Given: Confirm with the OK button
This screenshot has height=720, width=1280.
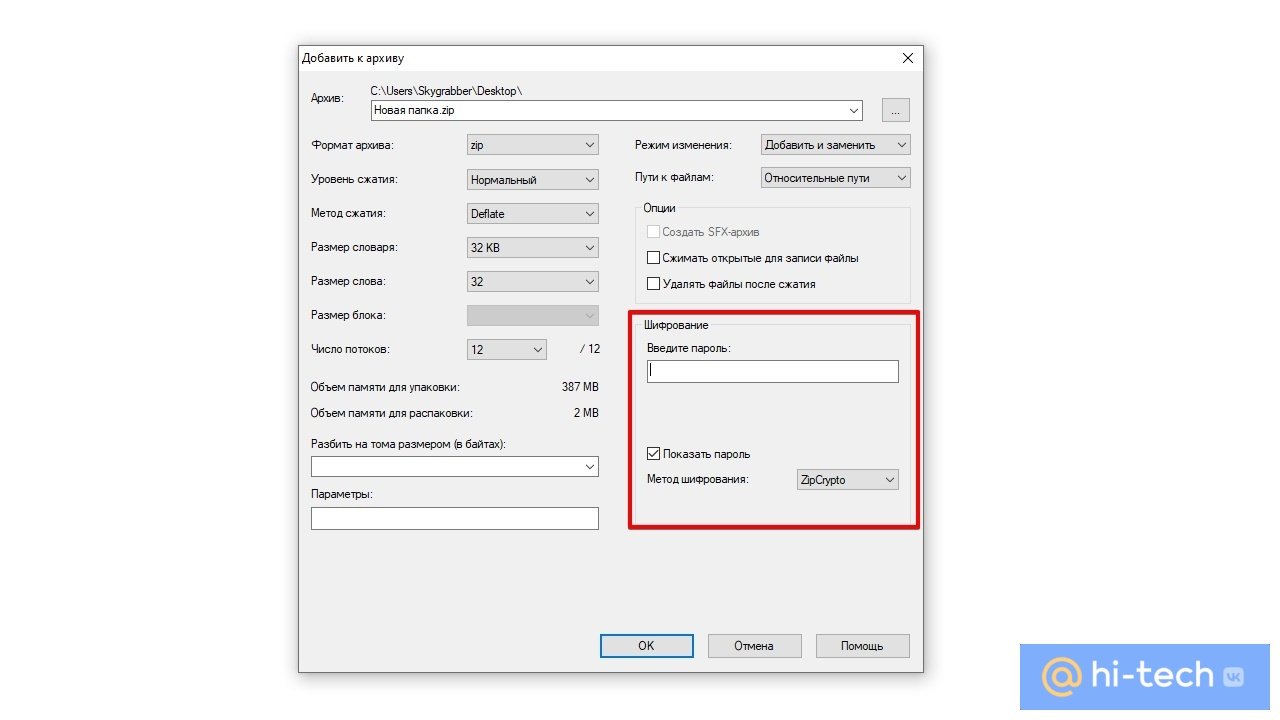Looking at the screenshot, I should click(646, 646).
